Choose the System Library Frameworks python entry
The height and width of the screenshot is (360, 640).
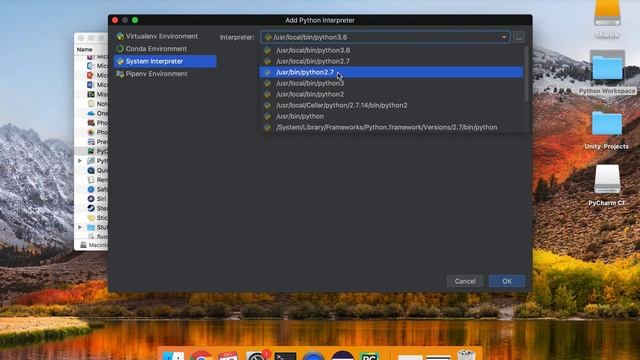(x=391, y=127)
